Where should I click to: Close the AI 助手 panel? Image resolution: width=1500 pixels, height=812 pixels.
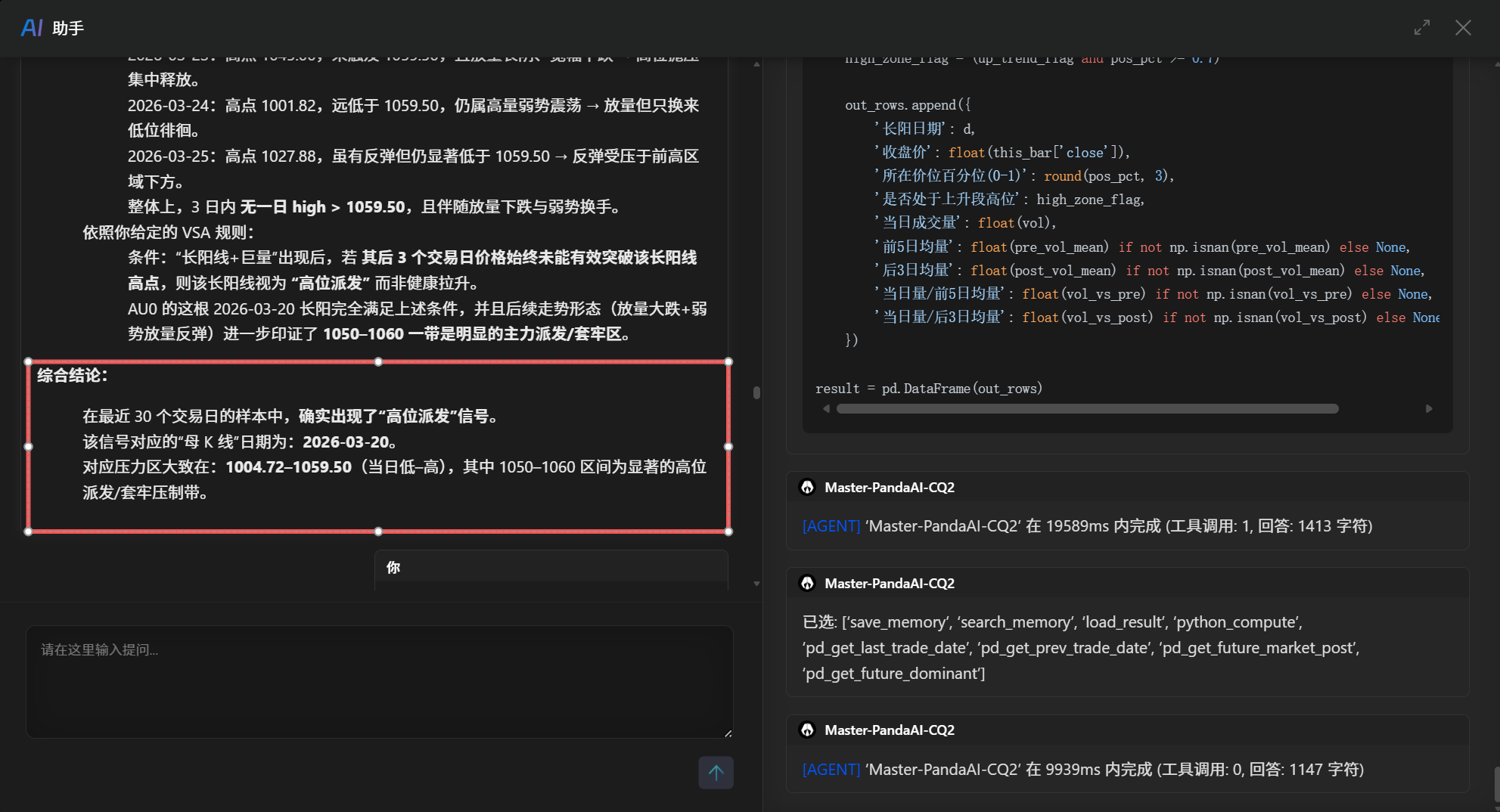click(1464, 27)
